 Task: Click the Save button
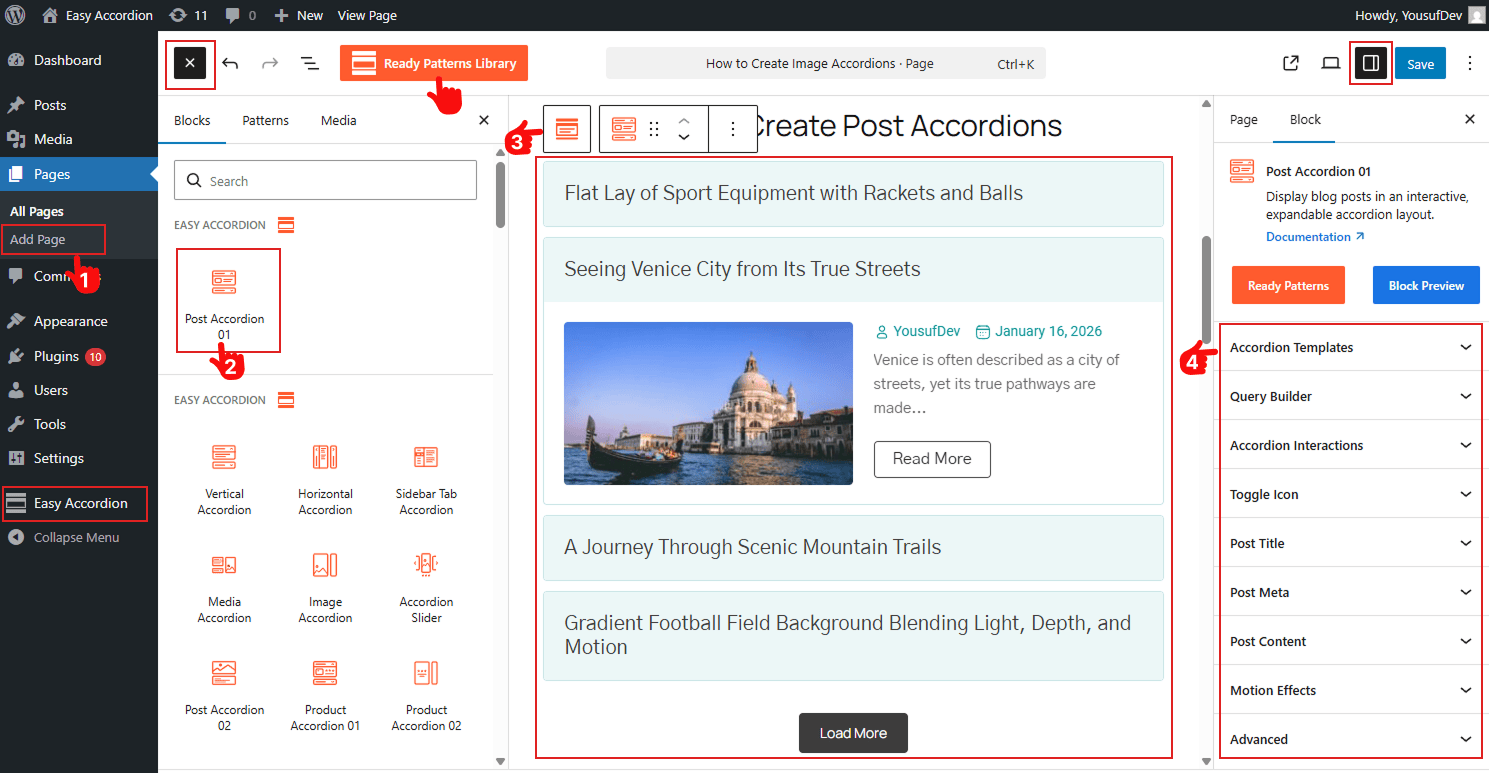click(1420, 63)
